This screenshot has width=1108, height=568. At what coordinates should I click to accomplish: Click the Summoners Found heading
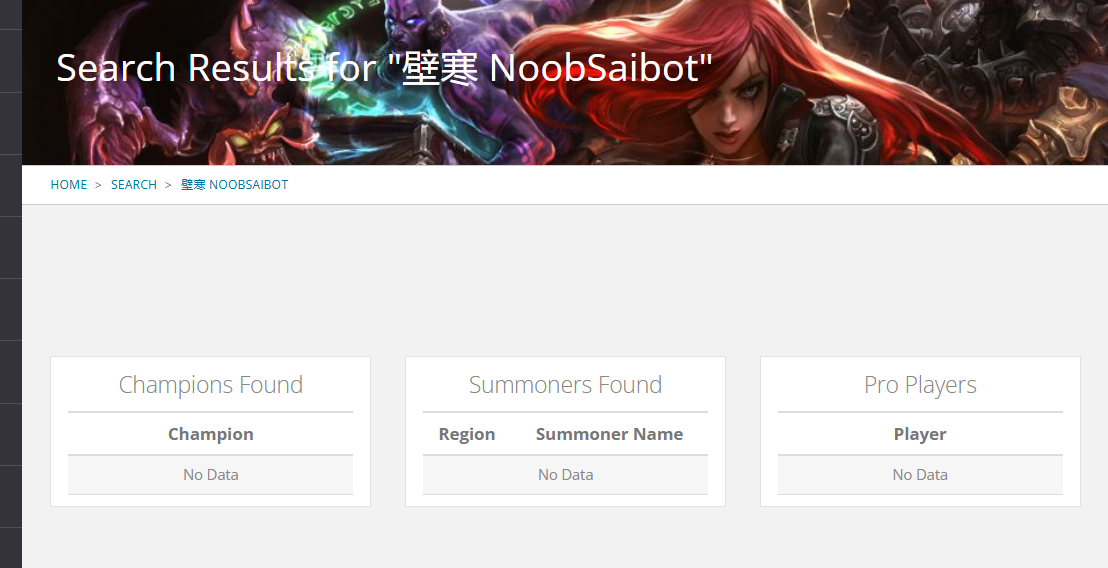(565, 384)
